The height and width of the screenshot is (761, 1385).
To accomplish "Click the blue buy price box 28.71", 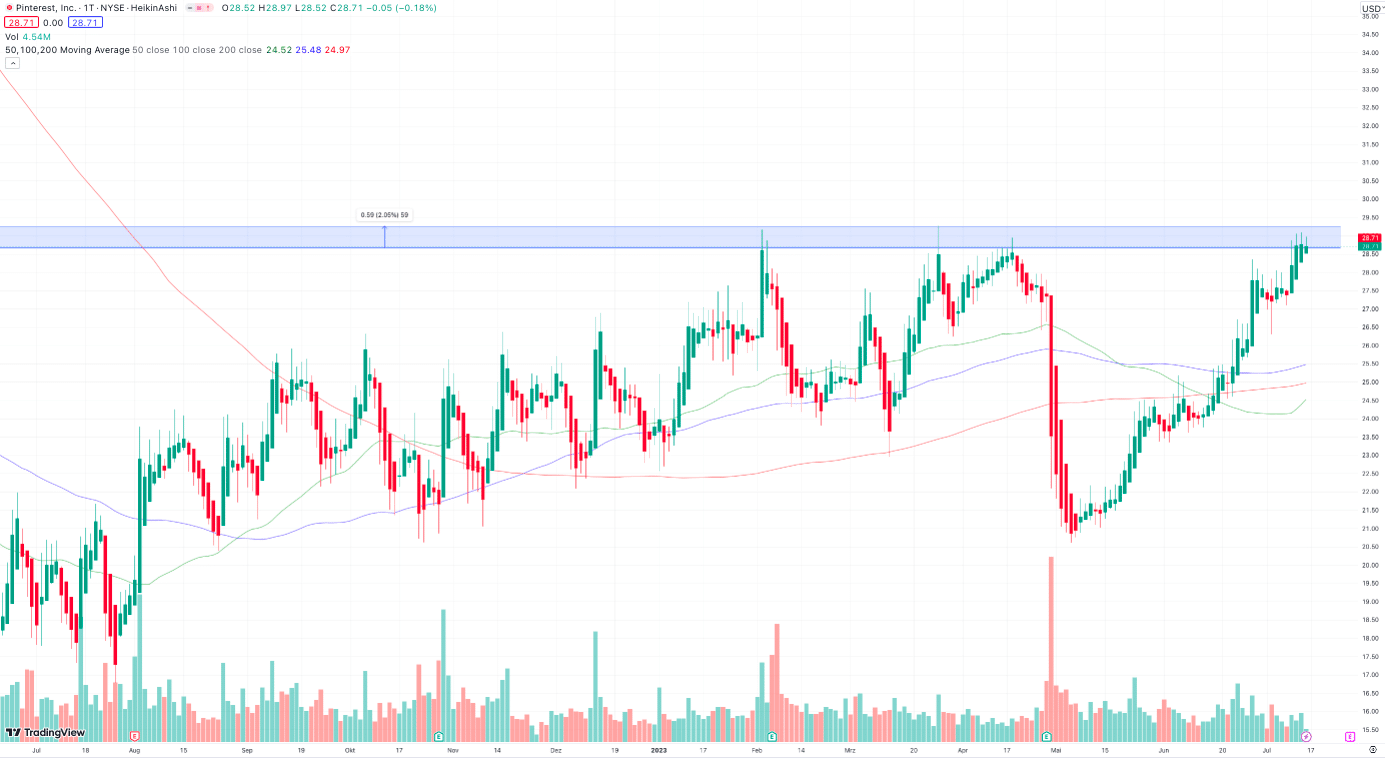I will point(86,22).
